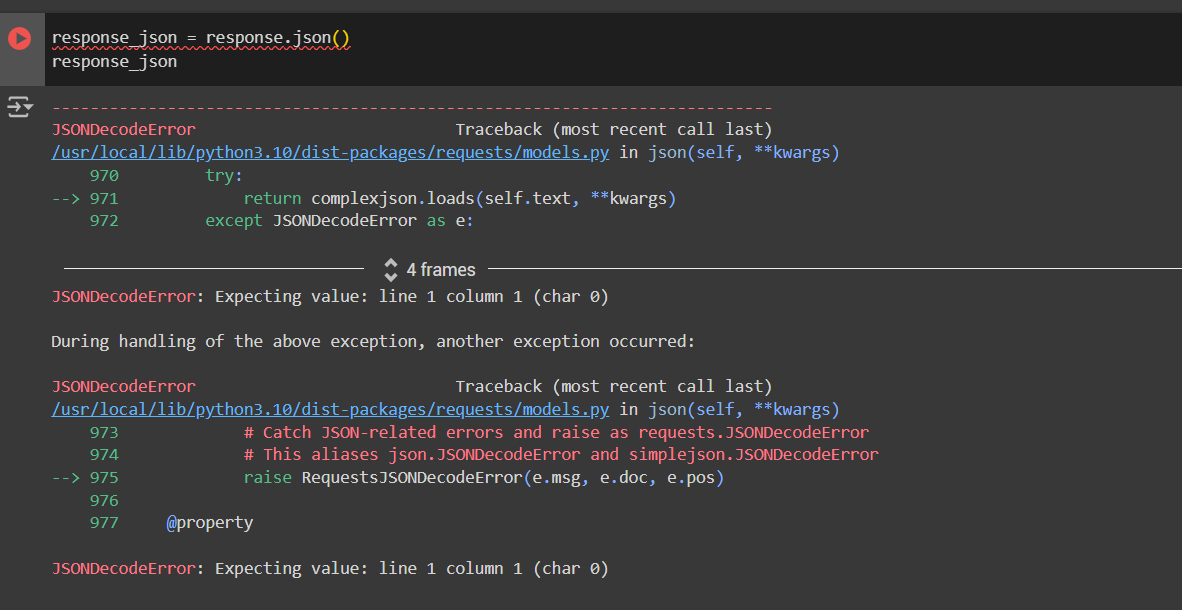Click line 972 'except JSONDecodeError as e:'
Image resolution: width=1182 pixels, height=610 pixels.
pos(338,221)
